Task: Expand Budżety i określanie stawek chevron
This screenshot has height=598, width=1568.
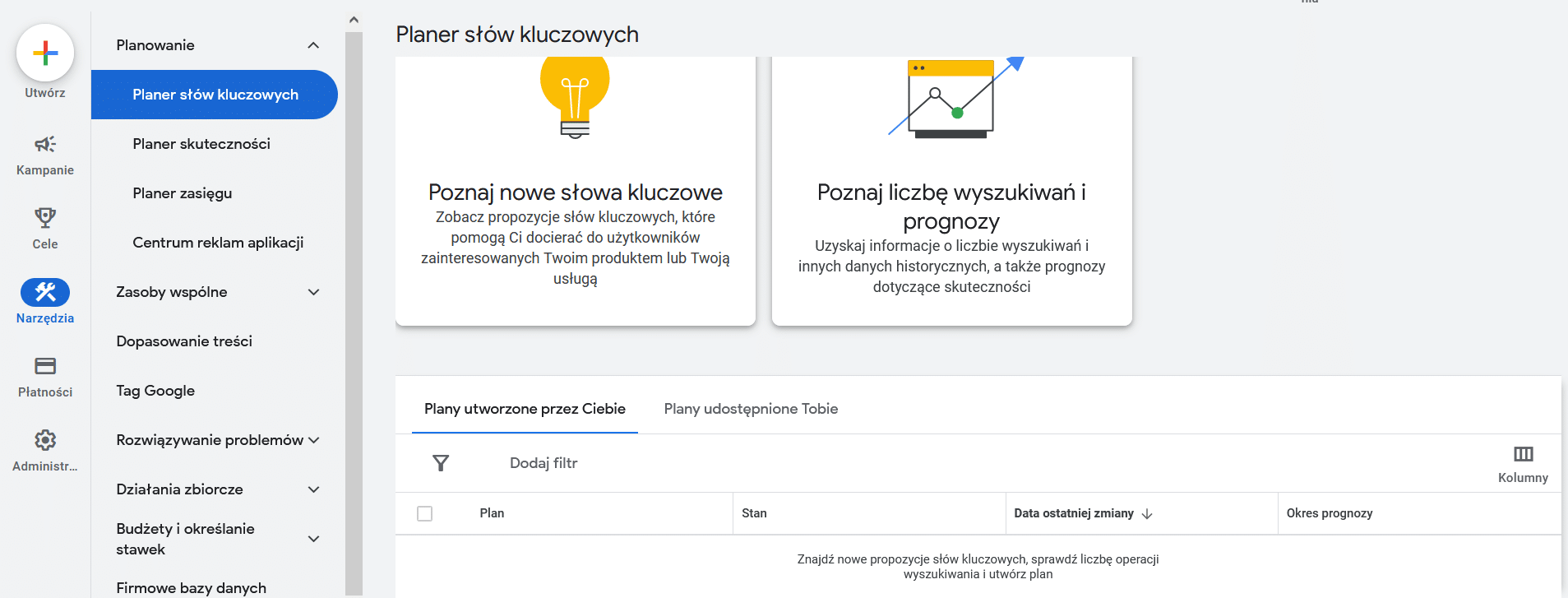Action: [313, 539]
